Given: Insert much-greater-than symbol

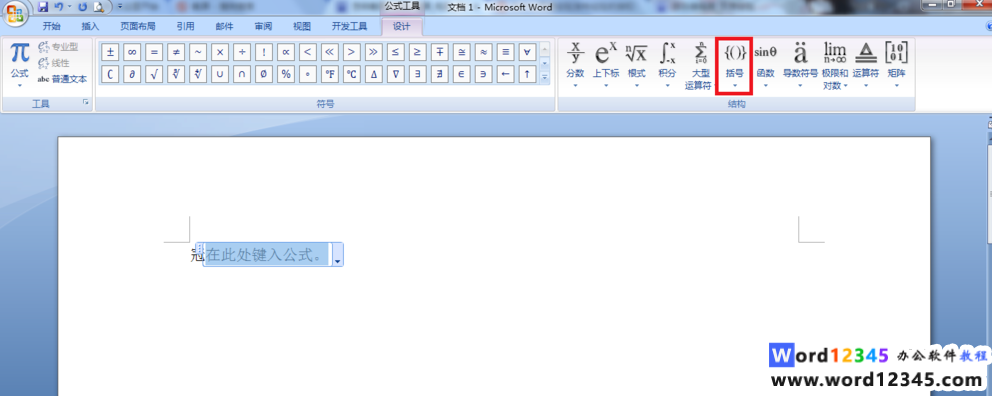Looking at the screenshot, I should (x=373, y=52).
